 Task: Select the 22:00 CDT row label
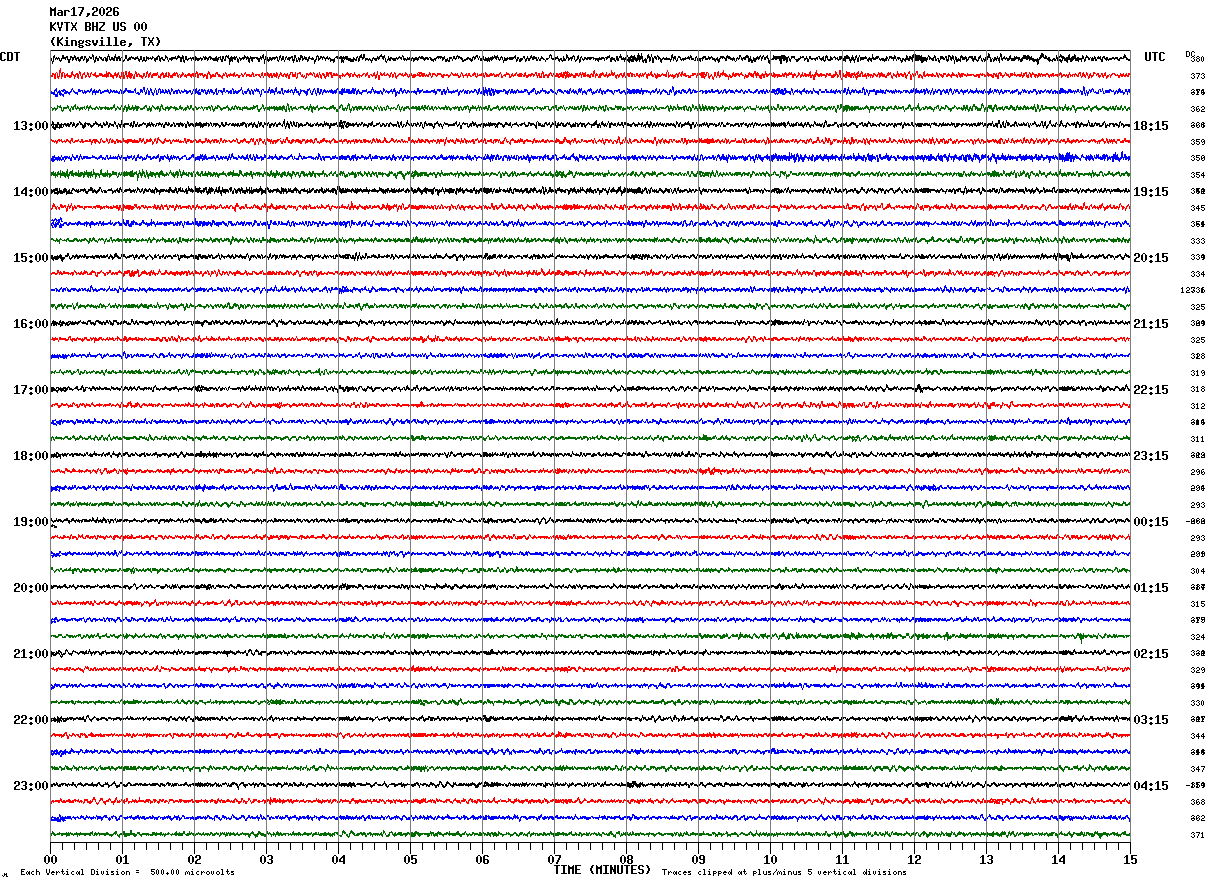coord(31,720)
